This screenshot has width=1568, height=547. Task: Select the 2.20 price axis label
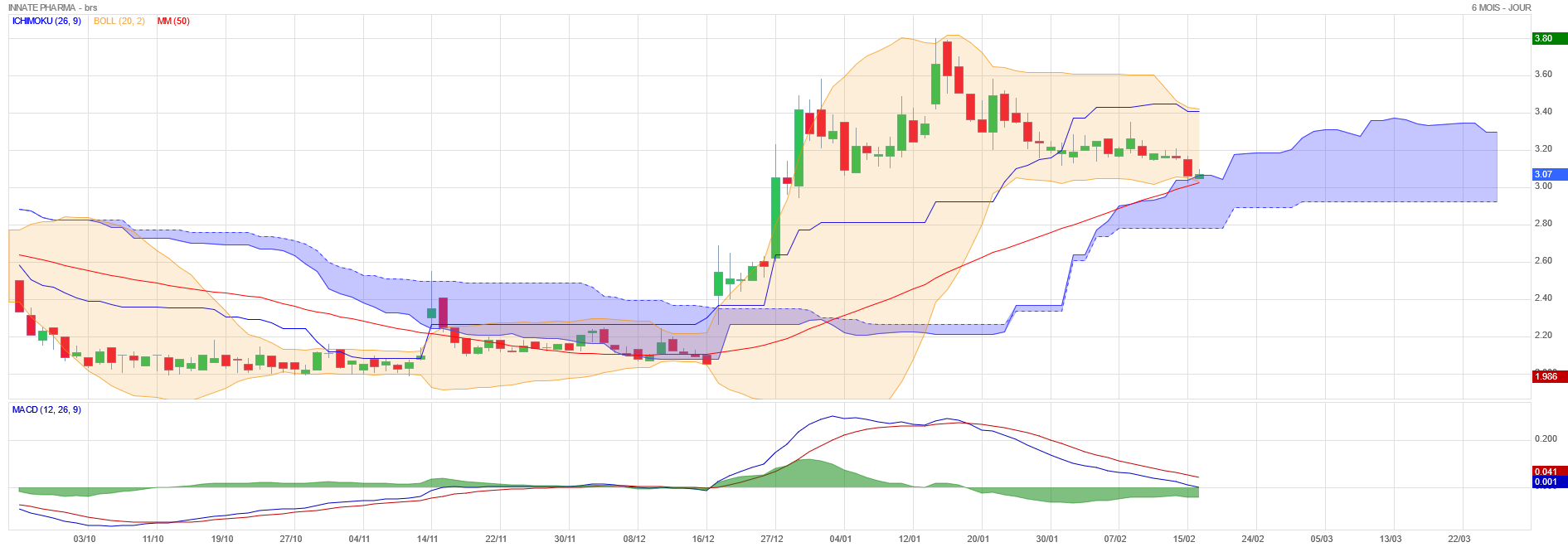1543,335
